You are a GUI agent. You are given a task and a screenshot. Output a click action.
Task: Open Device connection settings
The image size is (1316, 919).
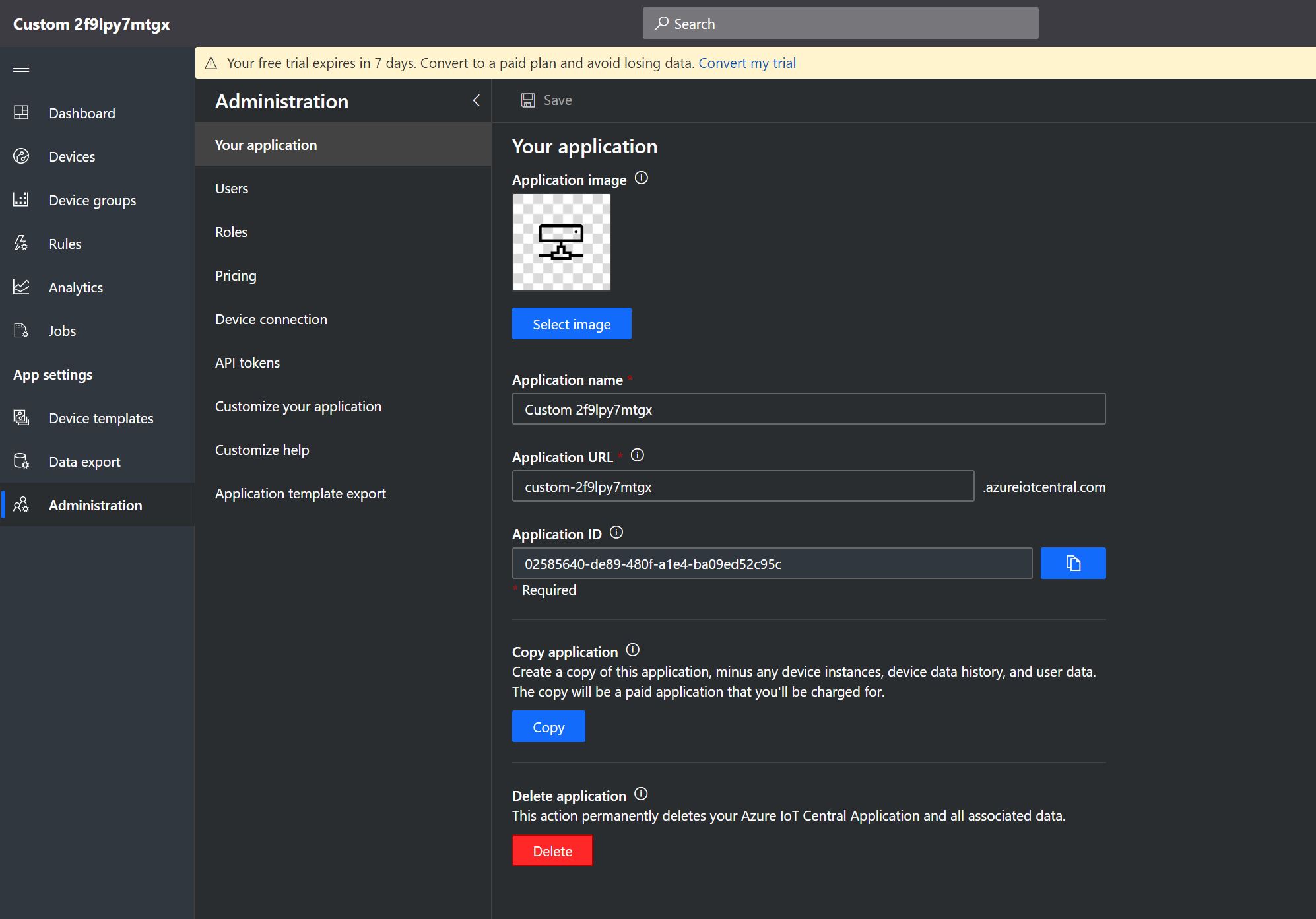tap(271, 320)
